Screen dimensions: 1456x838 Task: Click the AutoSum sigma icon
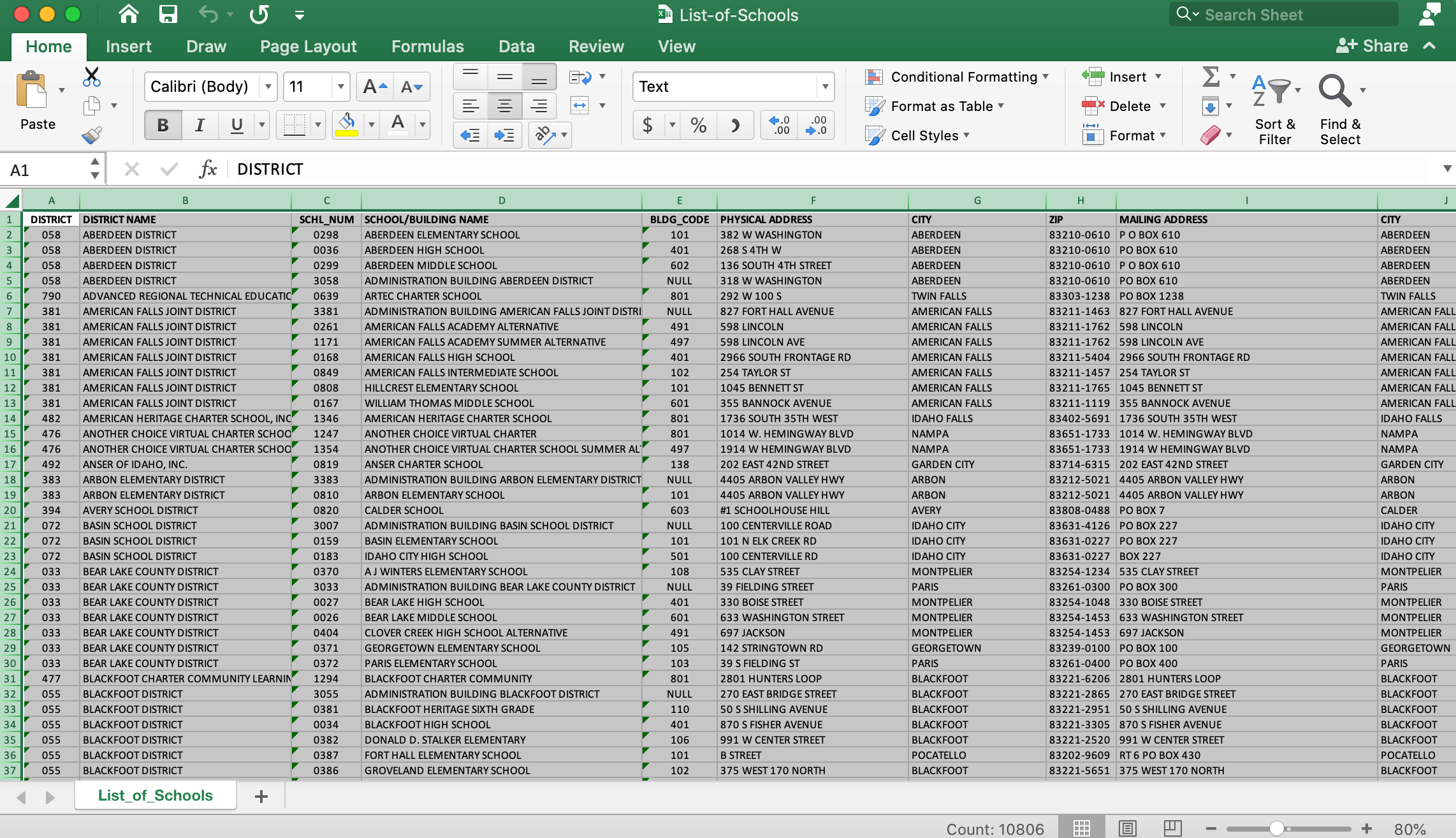[1211, 77]
